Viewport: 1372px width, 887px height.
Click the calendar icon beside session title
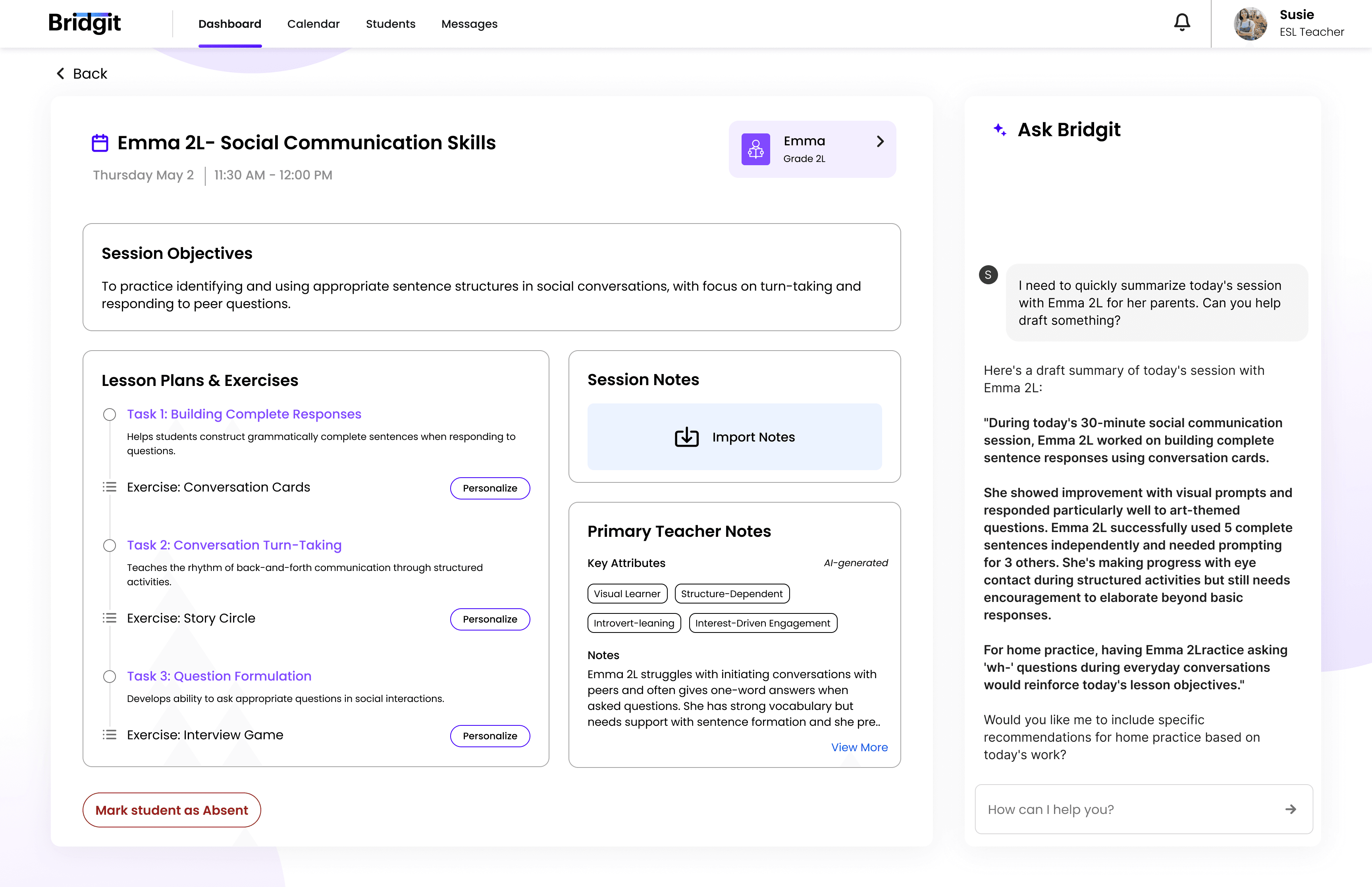(100, 143)
